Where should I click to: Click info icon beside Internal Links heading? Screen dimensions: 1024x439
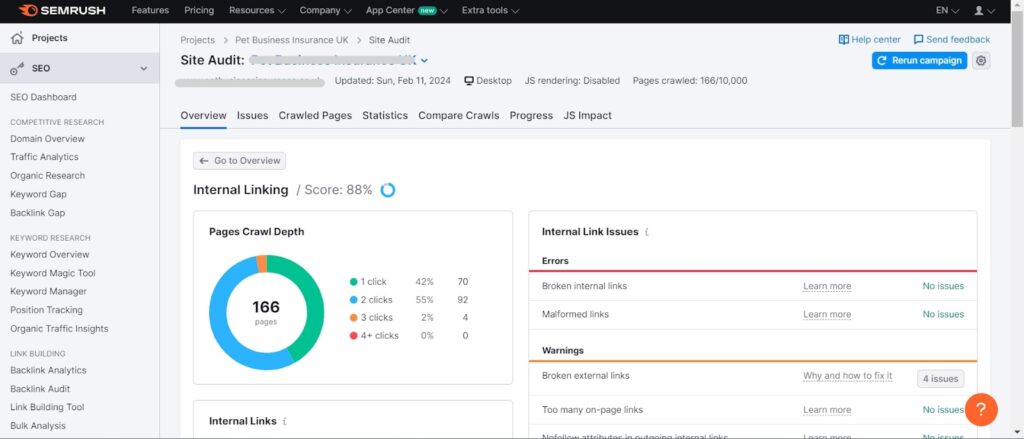pos(285,421)
